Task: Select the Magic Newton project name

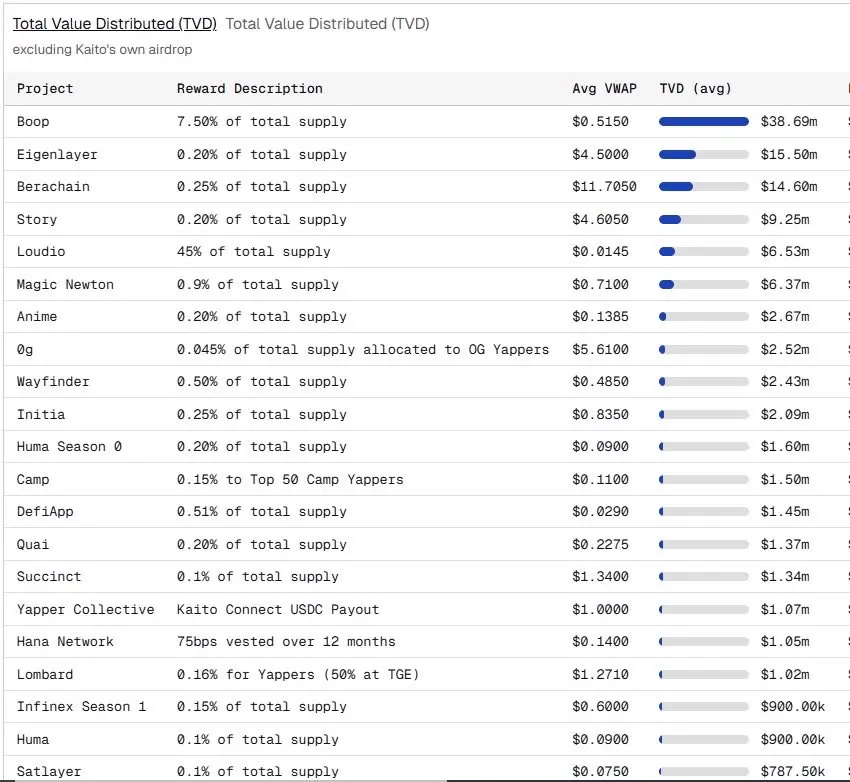Action: click(x=65, y=285)
